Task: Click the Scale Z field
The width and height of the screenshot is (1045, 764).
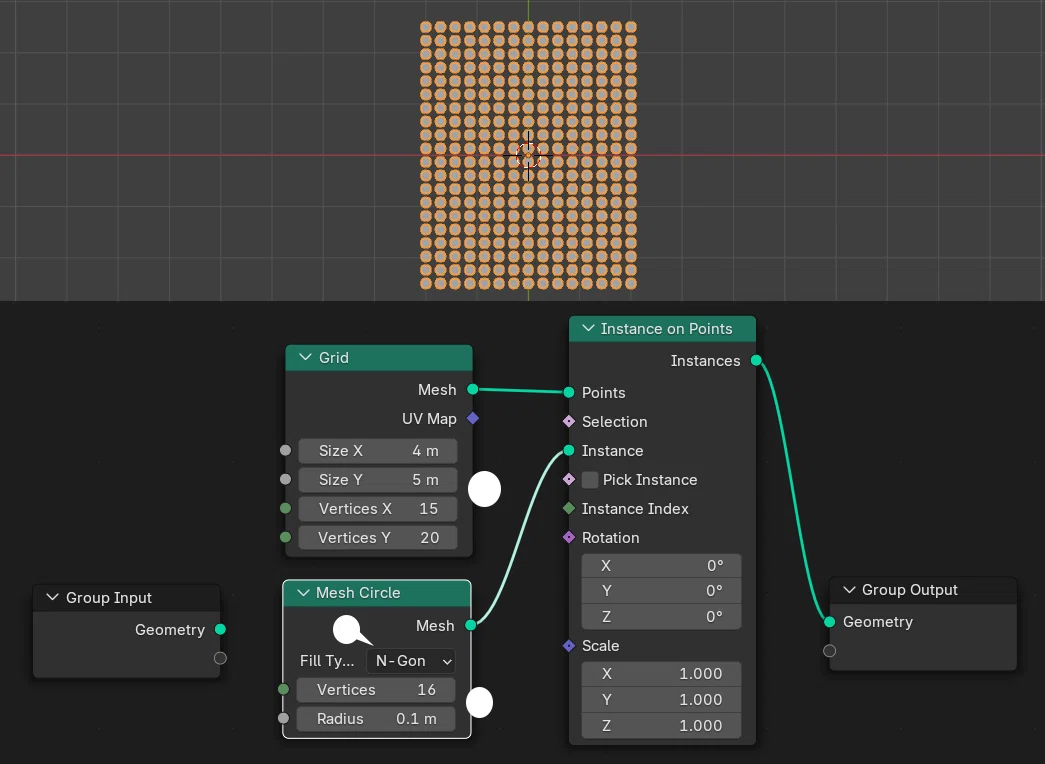Action: point(661,725)
